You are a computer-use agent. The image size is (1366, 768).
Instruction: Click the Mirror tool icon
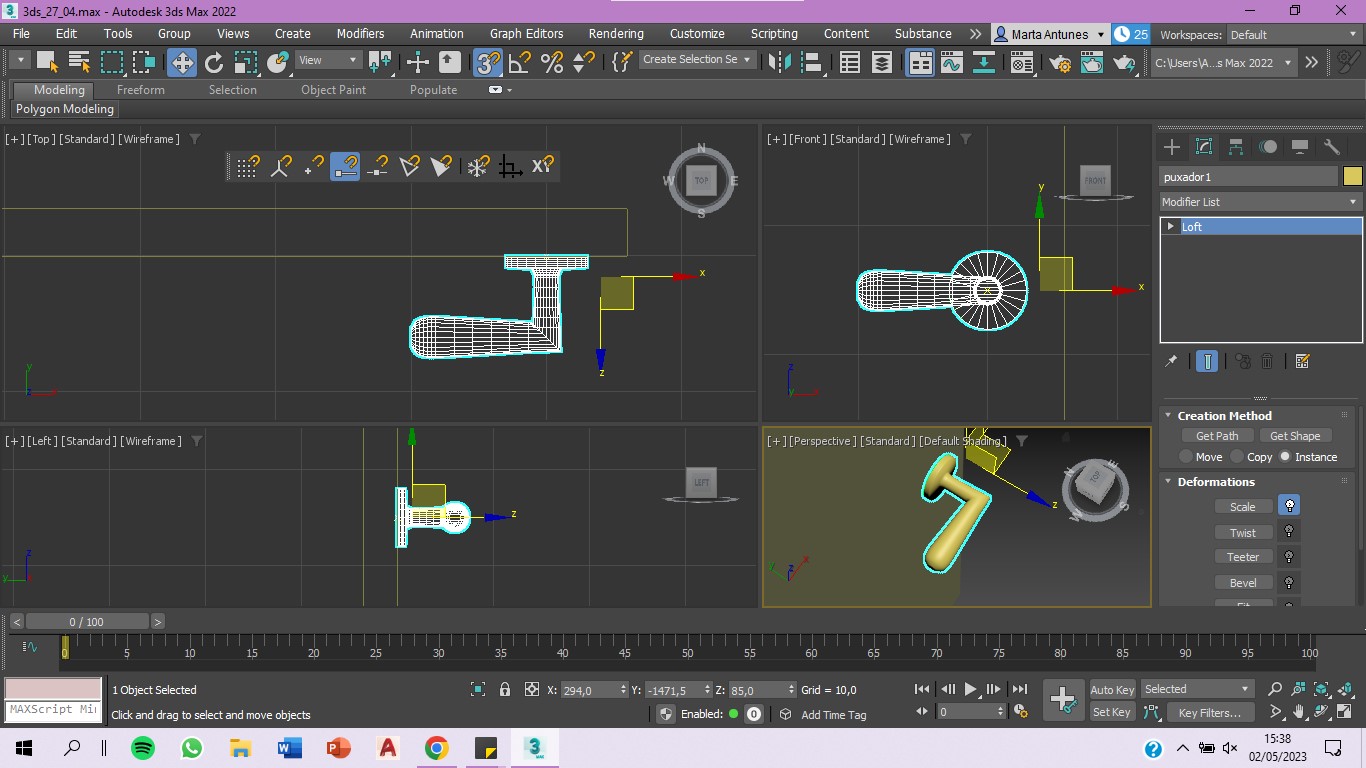pos(779,62)
